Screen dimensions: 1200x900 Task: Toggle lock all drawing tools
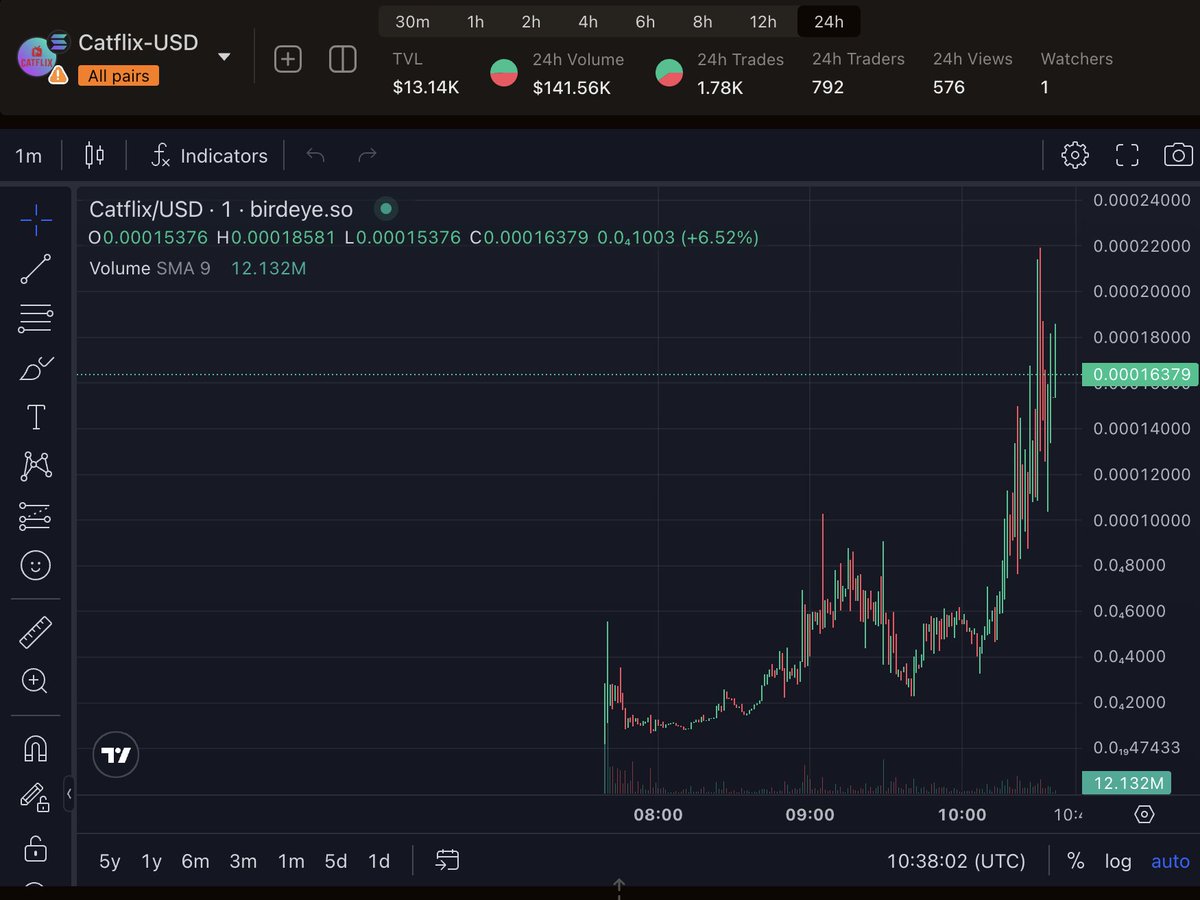pyautogui.click(x=36, y=847)
